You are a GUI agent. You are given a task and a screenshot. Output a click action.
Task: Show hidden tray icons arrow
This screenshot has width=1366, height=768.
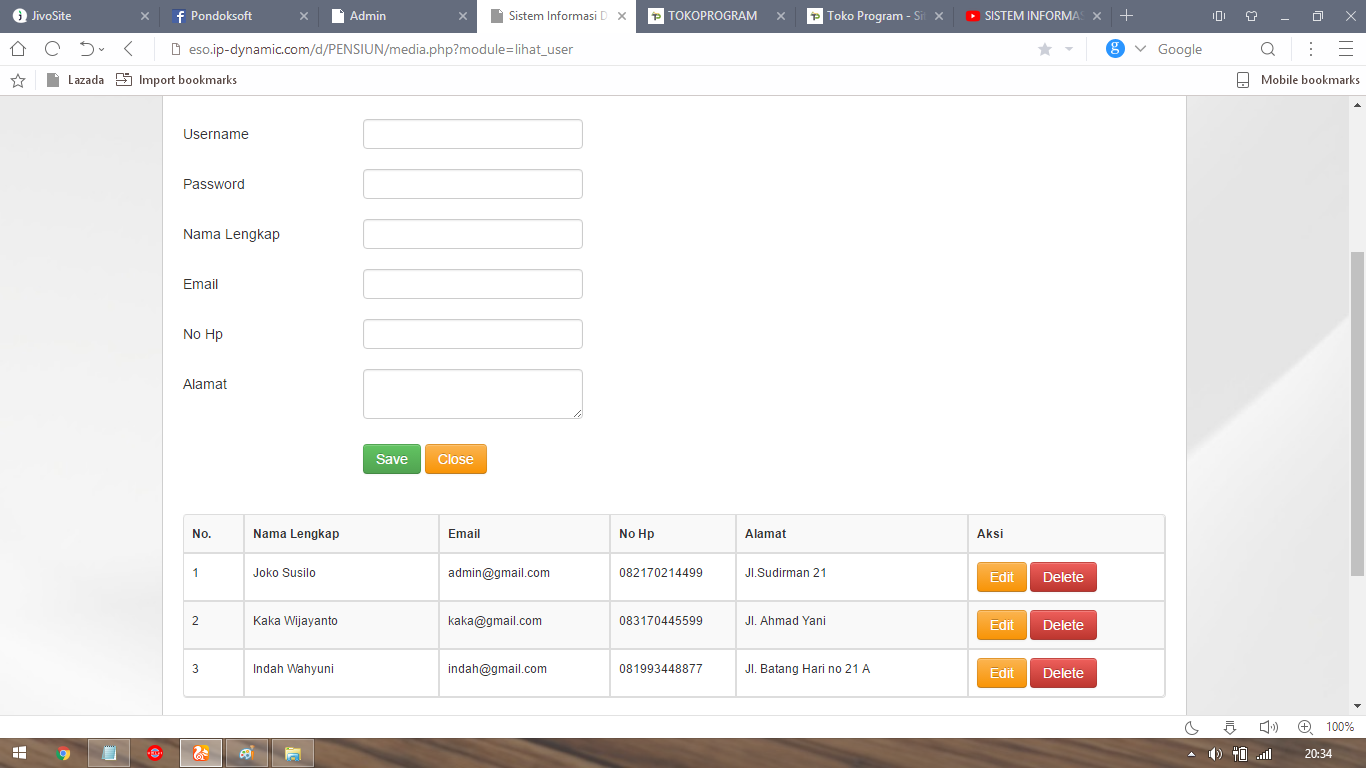(x=1191, y=754)
